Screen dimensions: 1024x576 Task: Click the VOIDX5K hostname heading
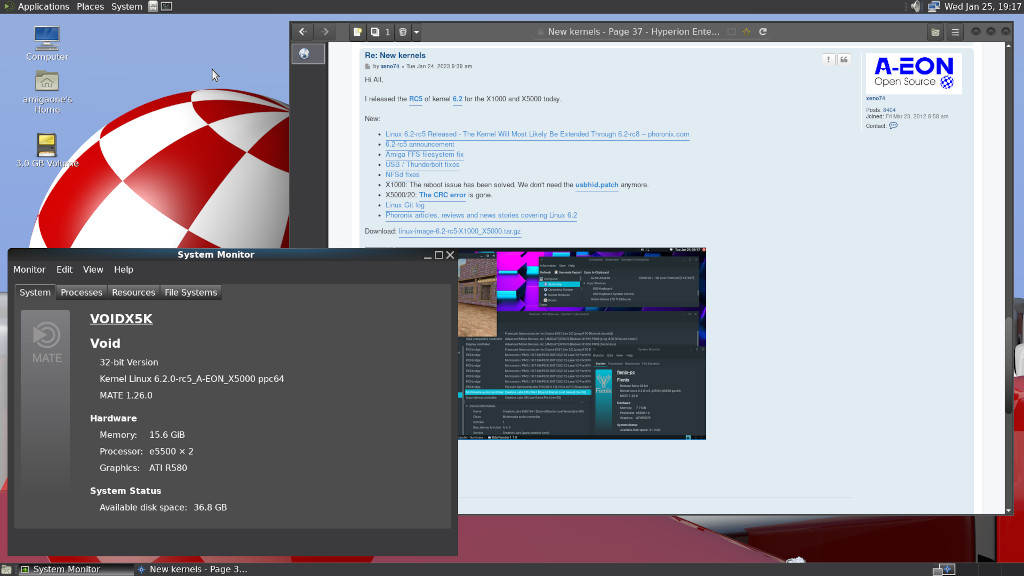(x=121, y=319)
